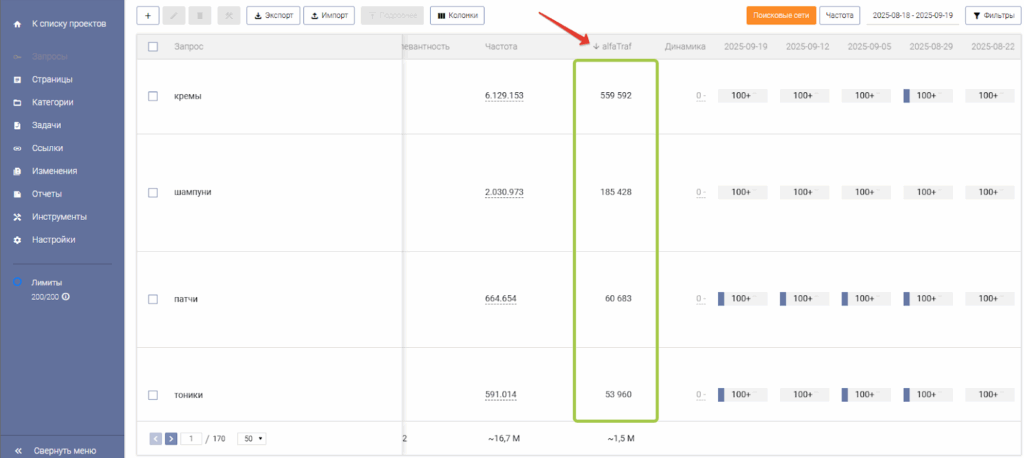The width and height of the screenshot is (1024, 458).
Task: Select the шампуни row checkbox
Action: coord(152,192)
